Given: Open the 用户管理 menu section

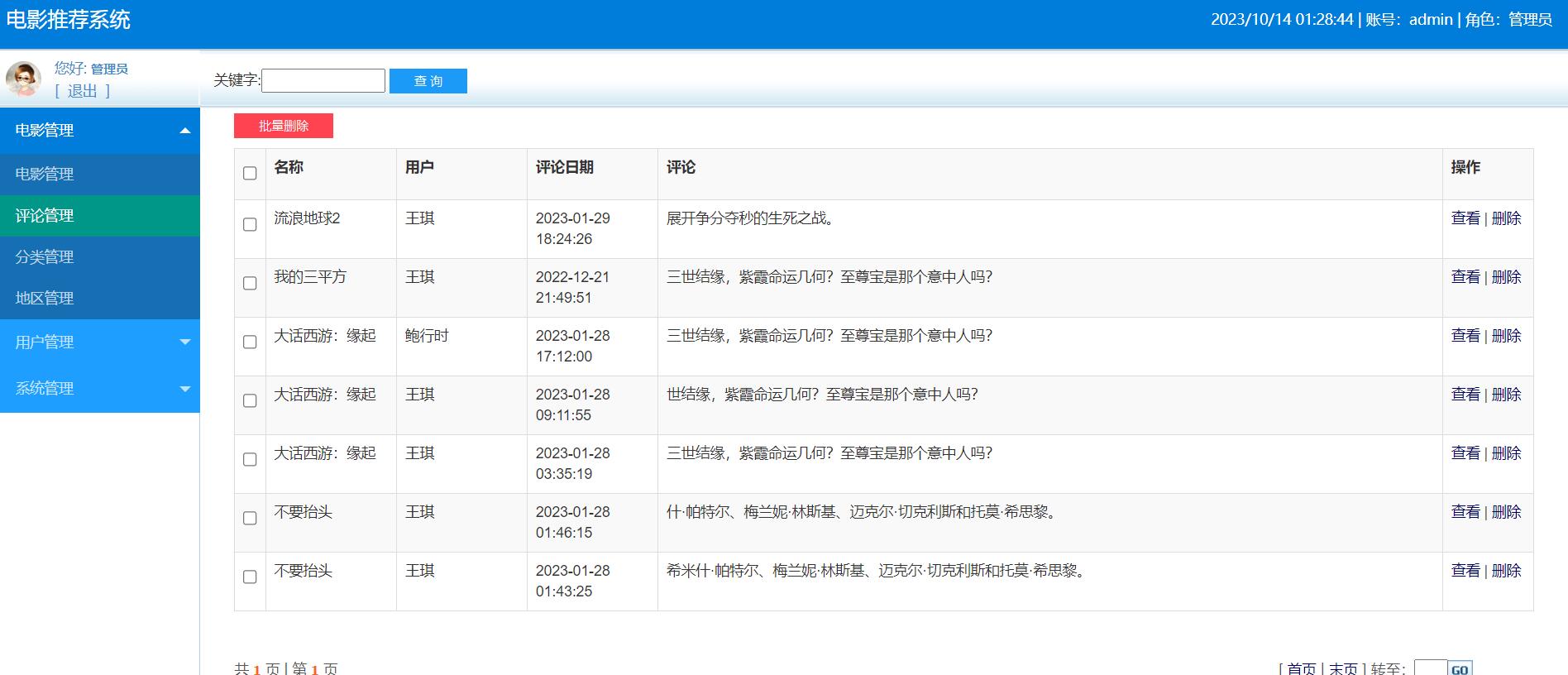Looking at the screenshot, I should [100, 342].
